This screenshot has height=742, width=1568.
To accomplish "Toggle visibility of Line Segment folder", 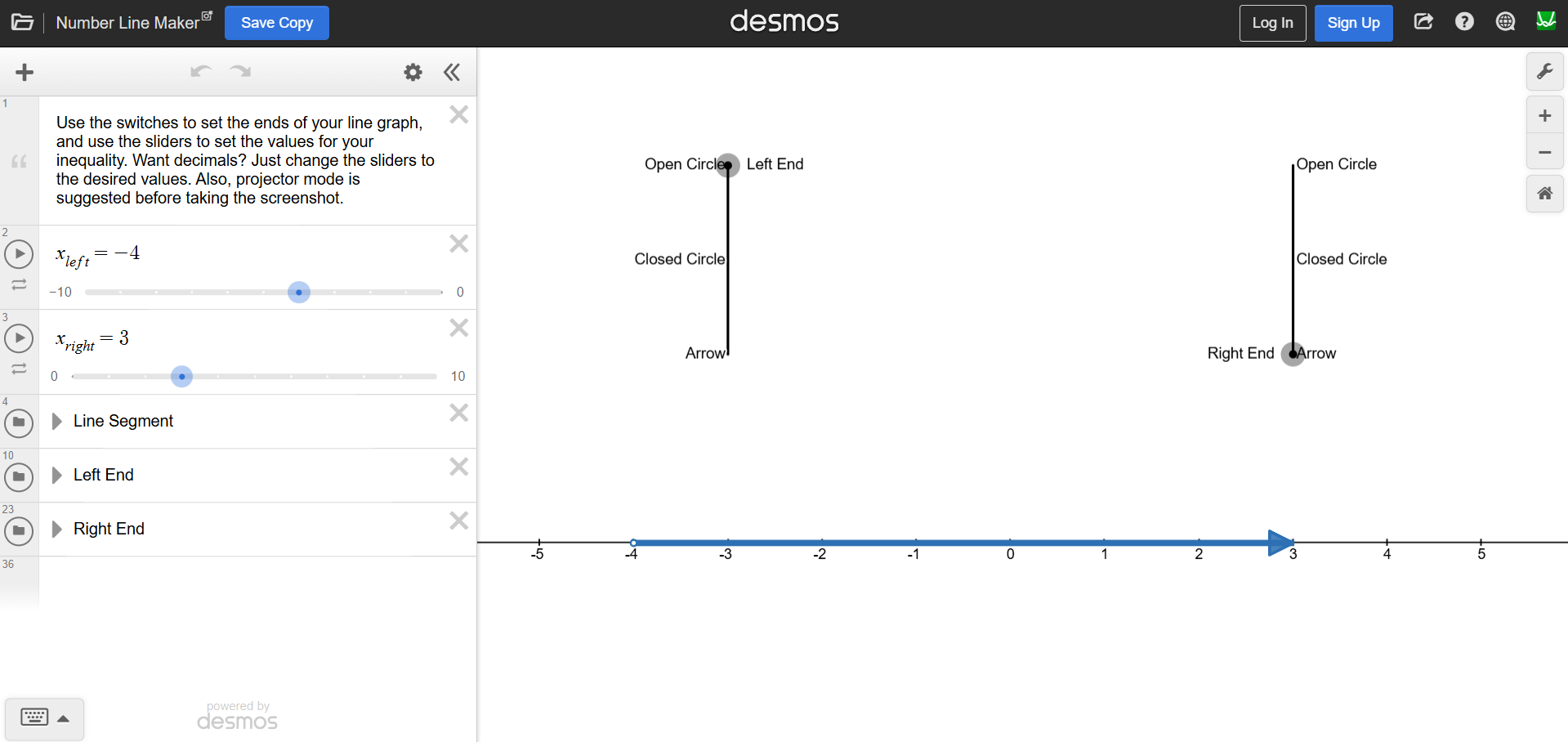I will click(19, 422).
